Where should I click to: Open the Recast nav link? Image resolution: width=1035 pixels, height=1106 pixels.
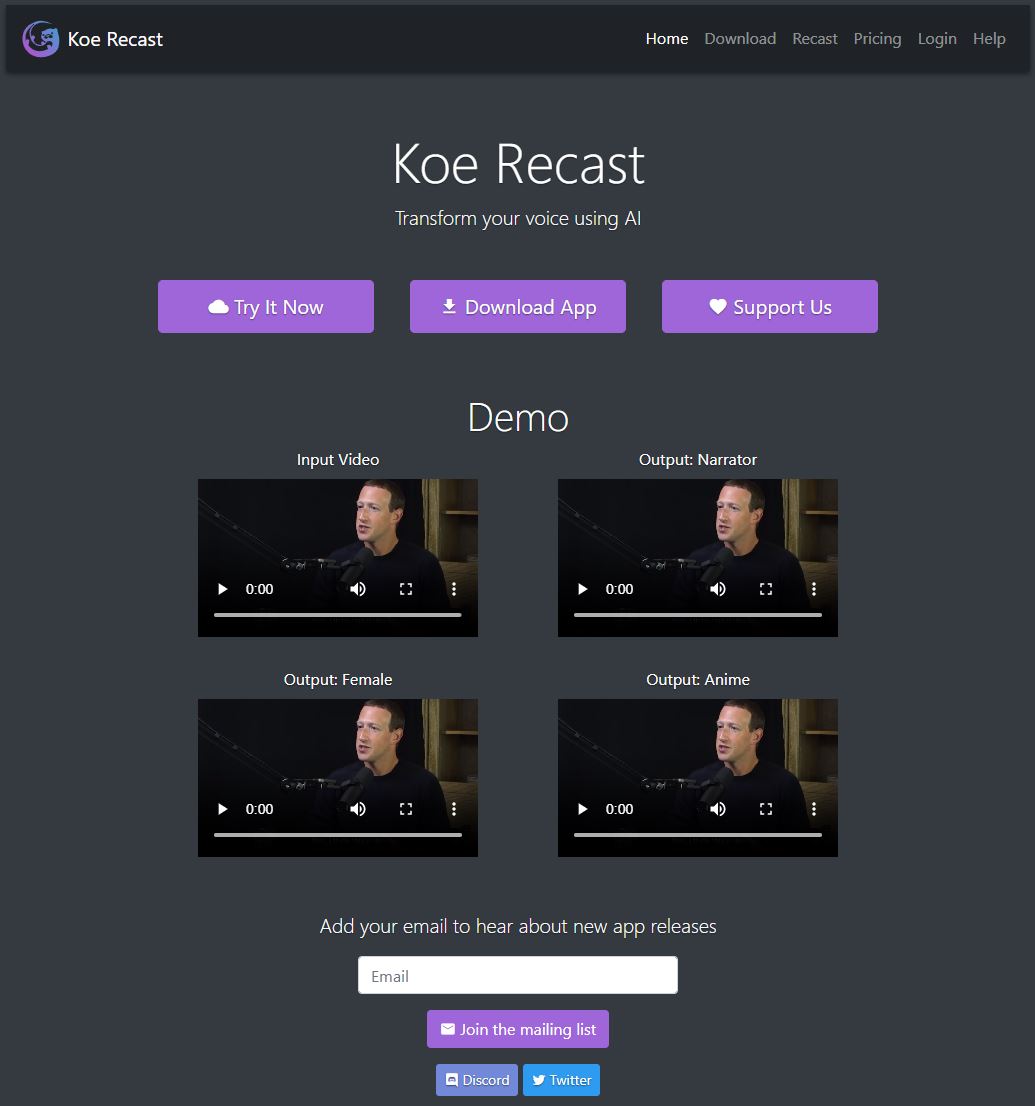coord(815,39)
